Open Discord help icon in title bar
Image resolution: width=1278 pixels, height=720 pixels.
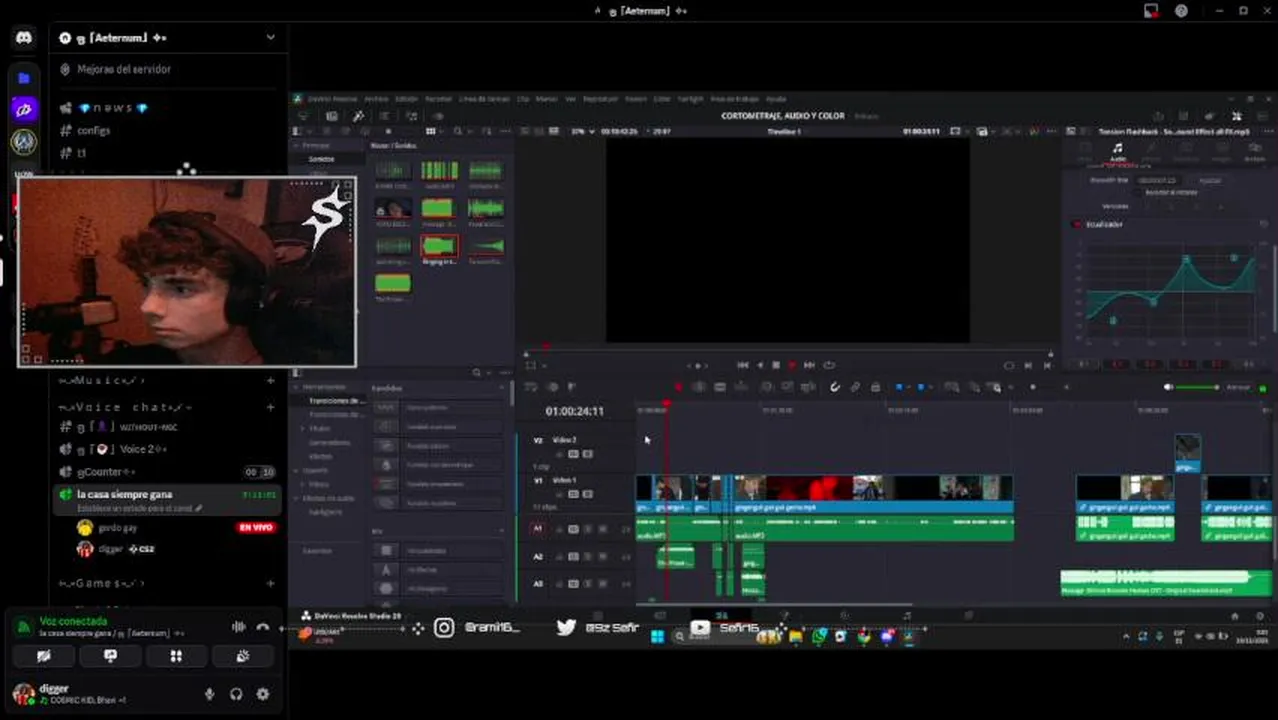click(x=1181, y=11)
